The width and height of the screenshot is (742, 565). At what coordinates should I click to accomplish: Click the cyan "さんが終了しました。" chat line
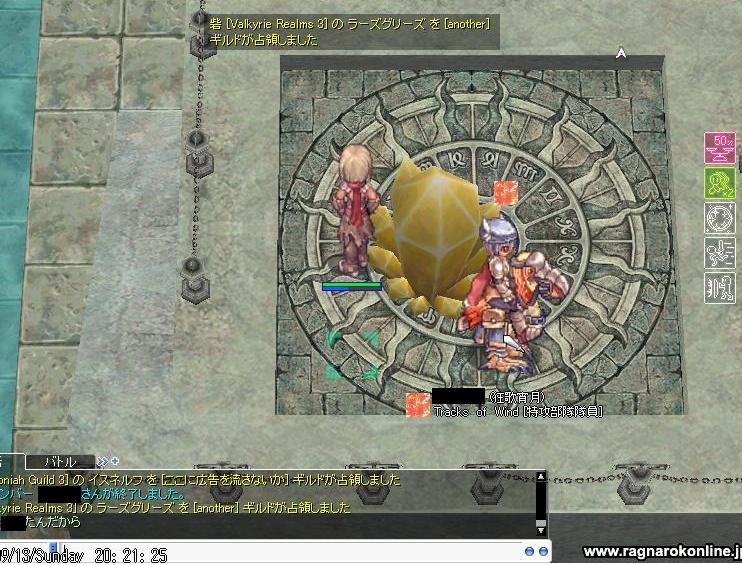coord(133,494)
